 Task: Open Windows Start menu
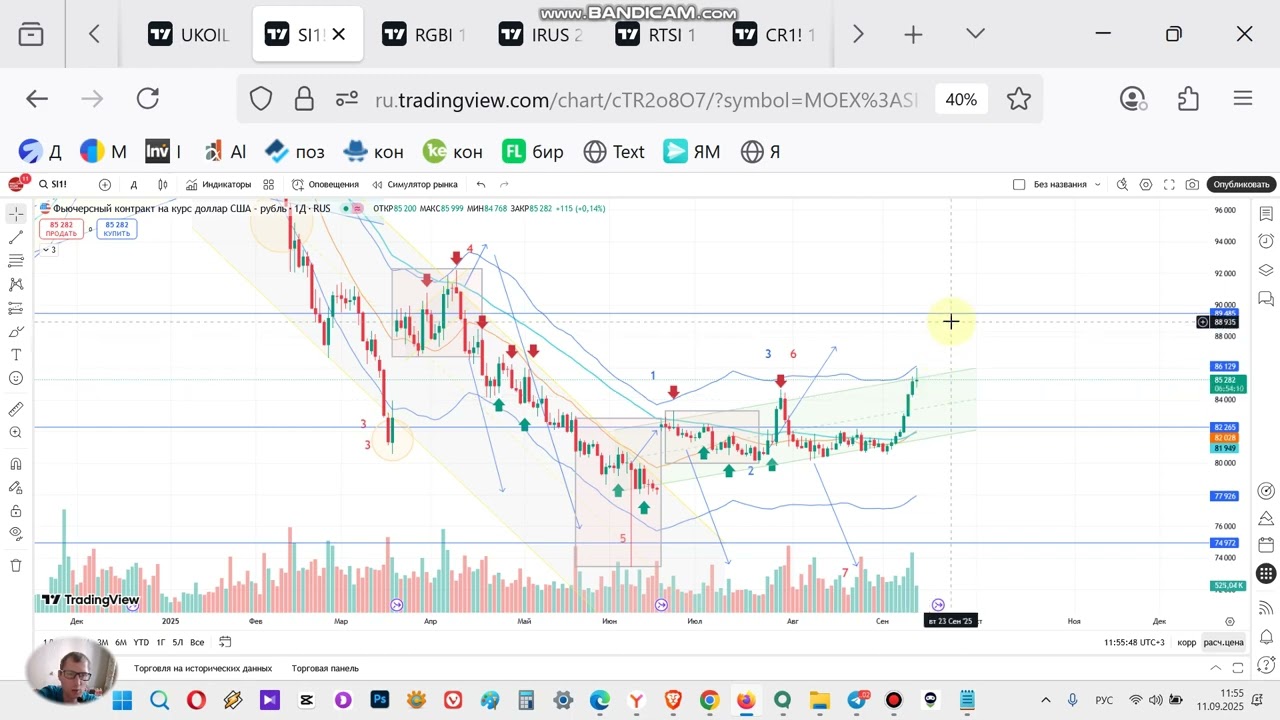click(x=122, y=700)
